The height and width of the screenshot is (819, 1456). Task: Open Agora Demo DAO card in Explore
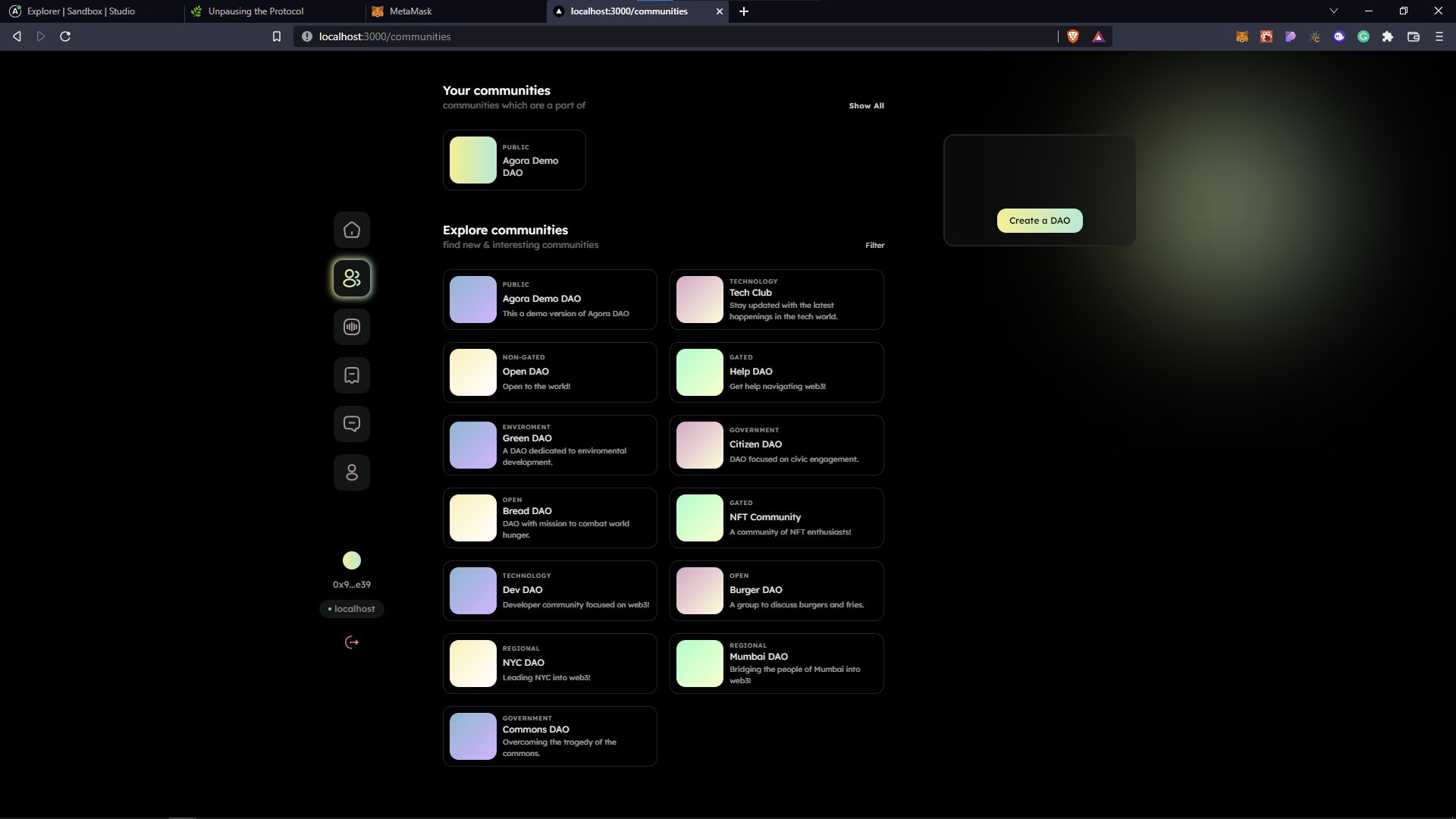(x=550, y=300)
